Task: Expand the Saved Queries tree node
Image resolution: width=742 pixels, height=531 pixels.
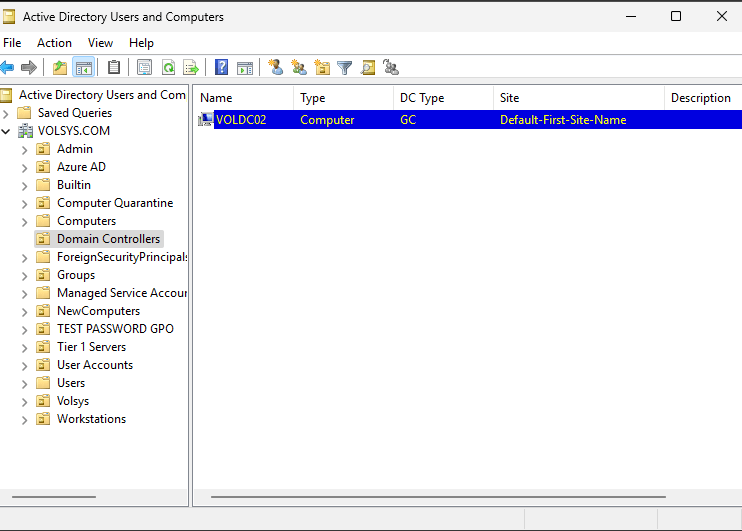Action: 7,113
